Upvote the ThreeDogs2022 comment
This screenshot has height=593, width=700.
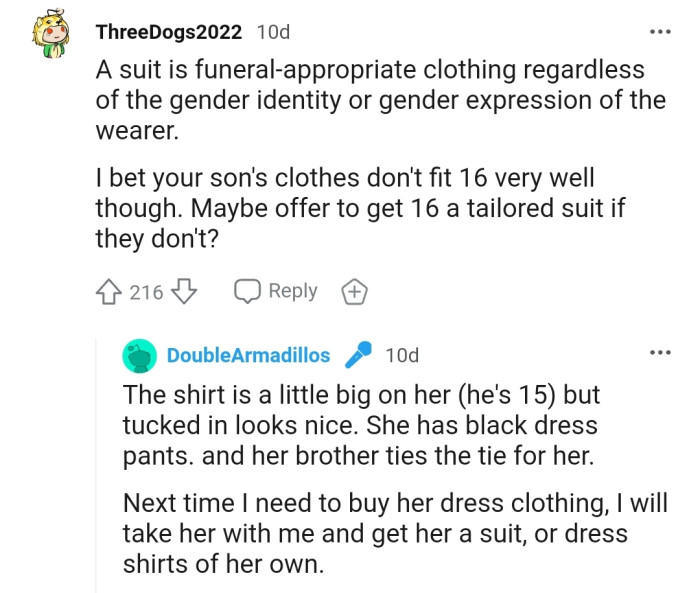coord(109,292)
